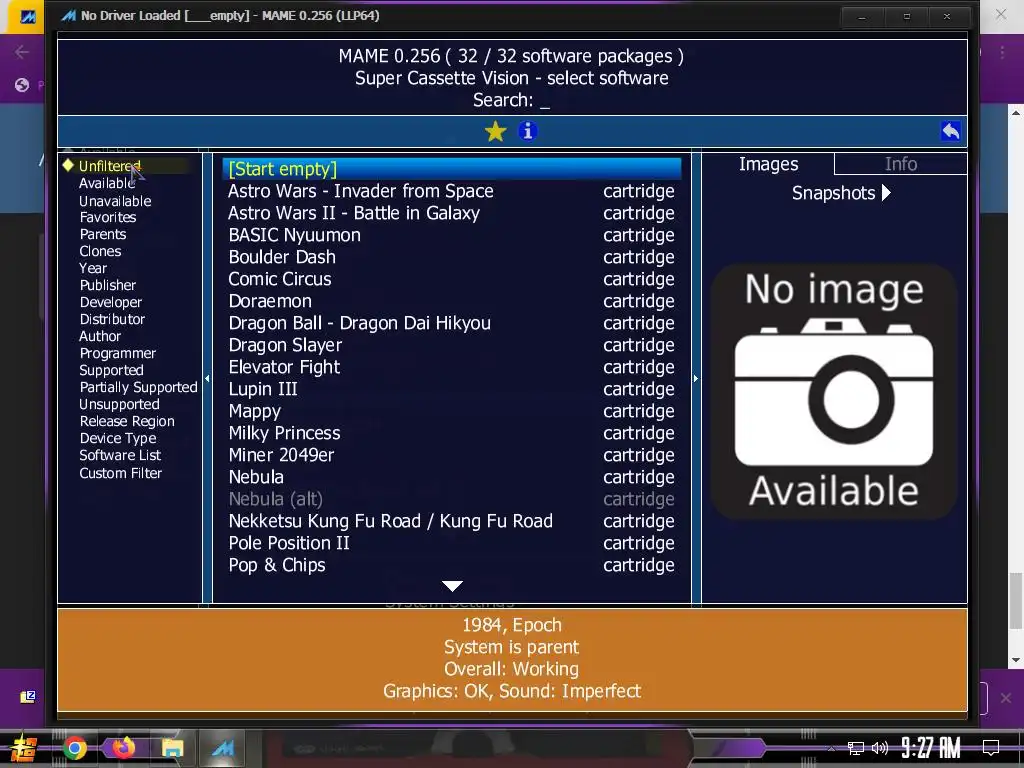The image size is (1024, 768).
Task: Filter by Software List
Action: (120, 455)
